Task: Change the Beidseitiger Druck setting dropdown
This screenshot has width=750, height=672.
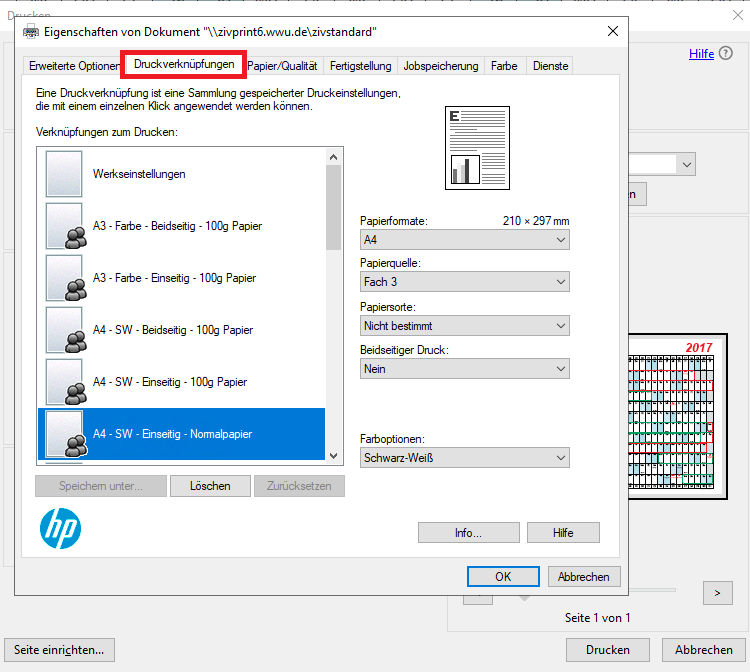Action: point(464,369)
